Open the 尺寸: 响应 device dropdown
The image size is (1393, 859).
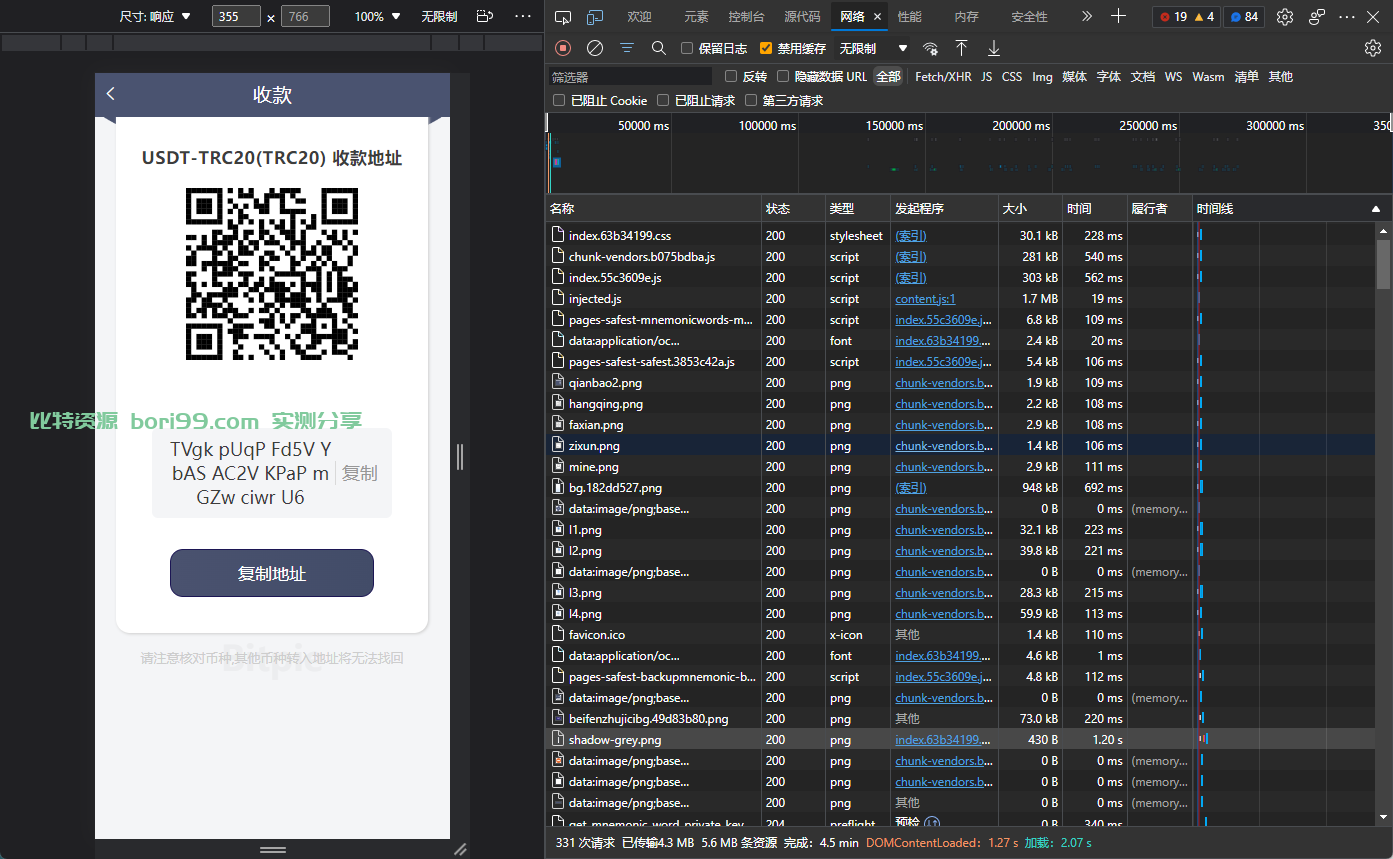[x=155, y=17]
